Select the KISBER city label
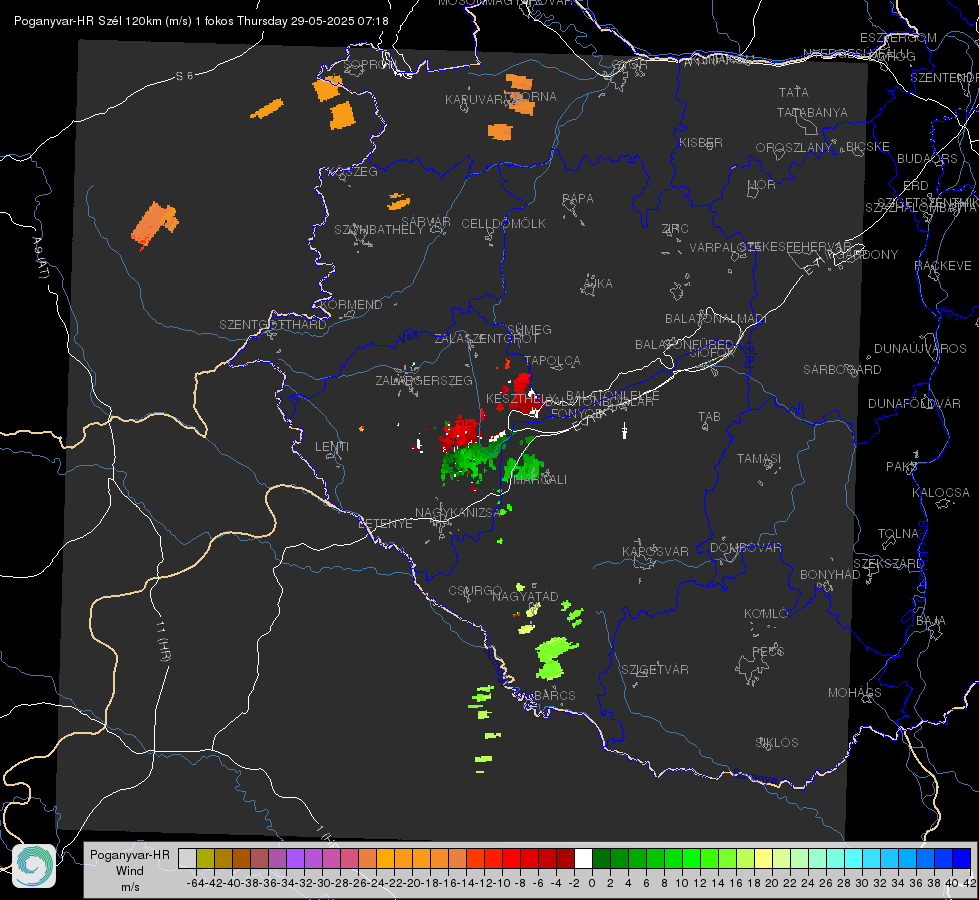This screenshot has width=979, height=900. (x=701, y=143)
